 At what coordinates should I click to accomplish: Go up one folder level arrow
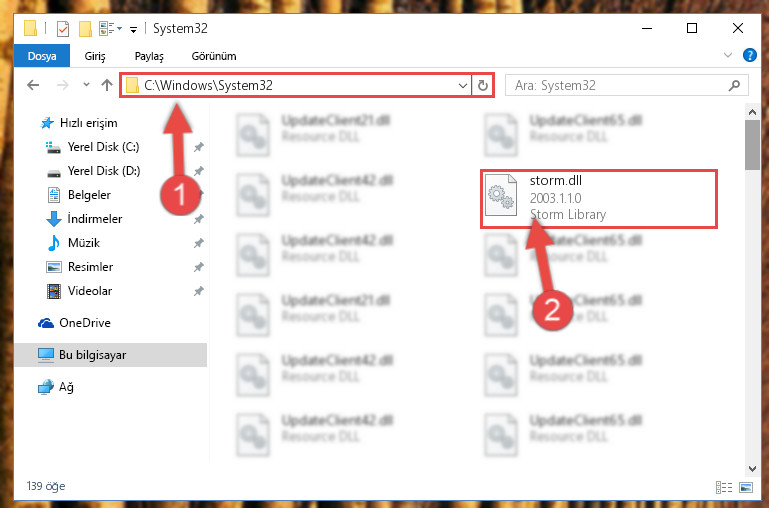(x=107, y=85)
